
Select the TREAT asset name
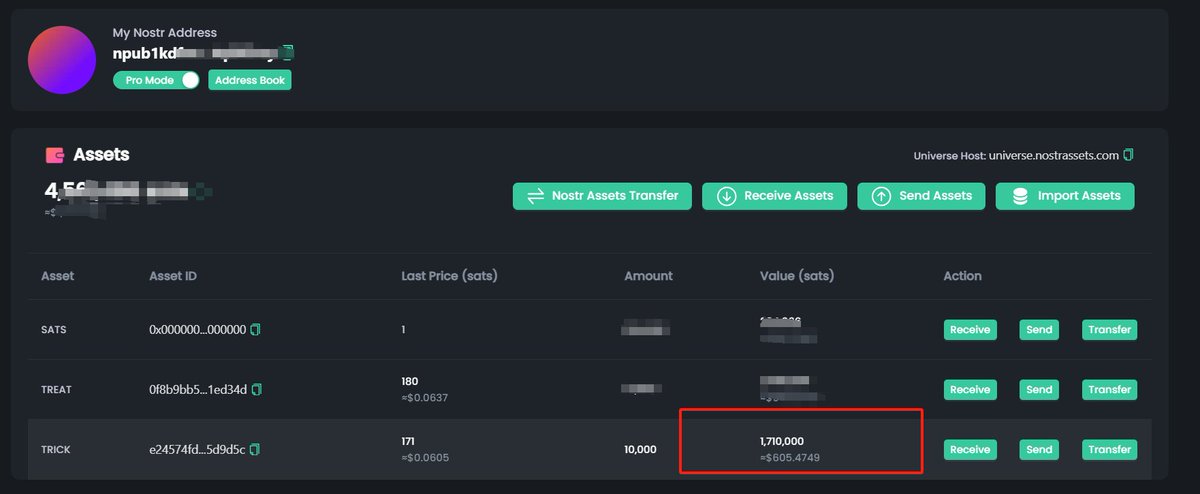click(x=56, y=389)
